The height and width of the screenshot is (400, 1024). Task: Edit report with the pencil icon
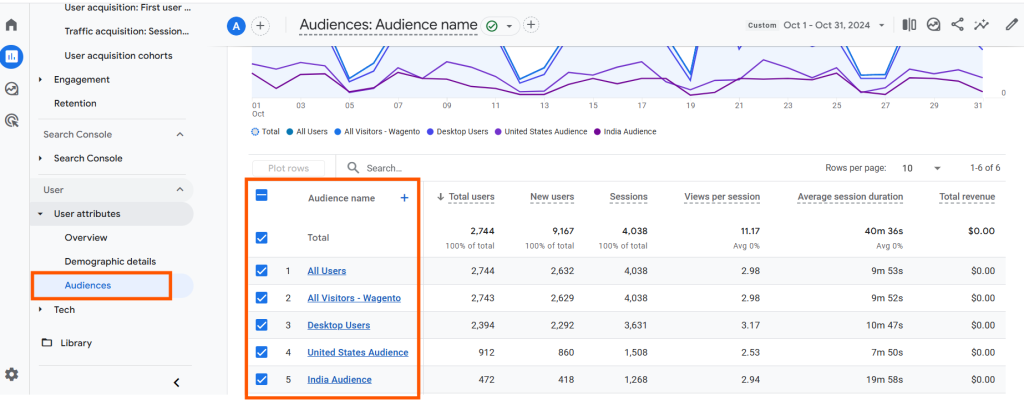[1011, 25]
